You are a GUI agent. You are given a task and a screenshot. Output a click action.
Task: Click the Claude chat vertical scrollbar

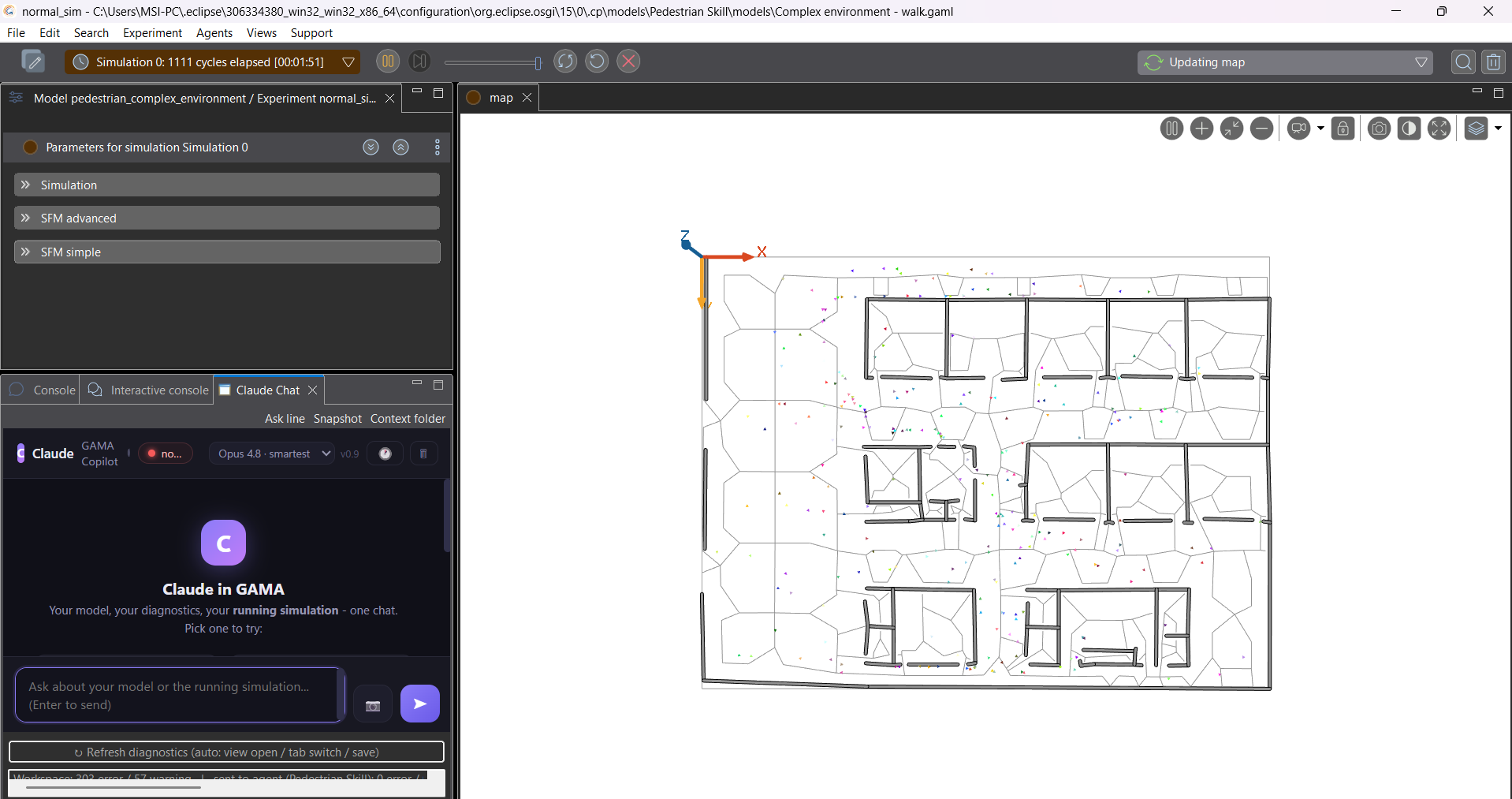tap(447, 516)
